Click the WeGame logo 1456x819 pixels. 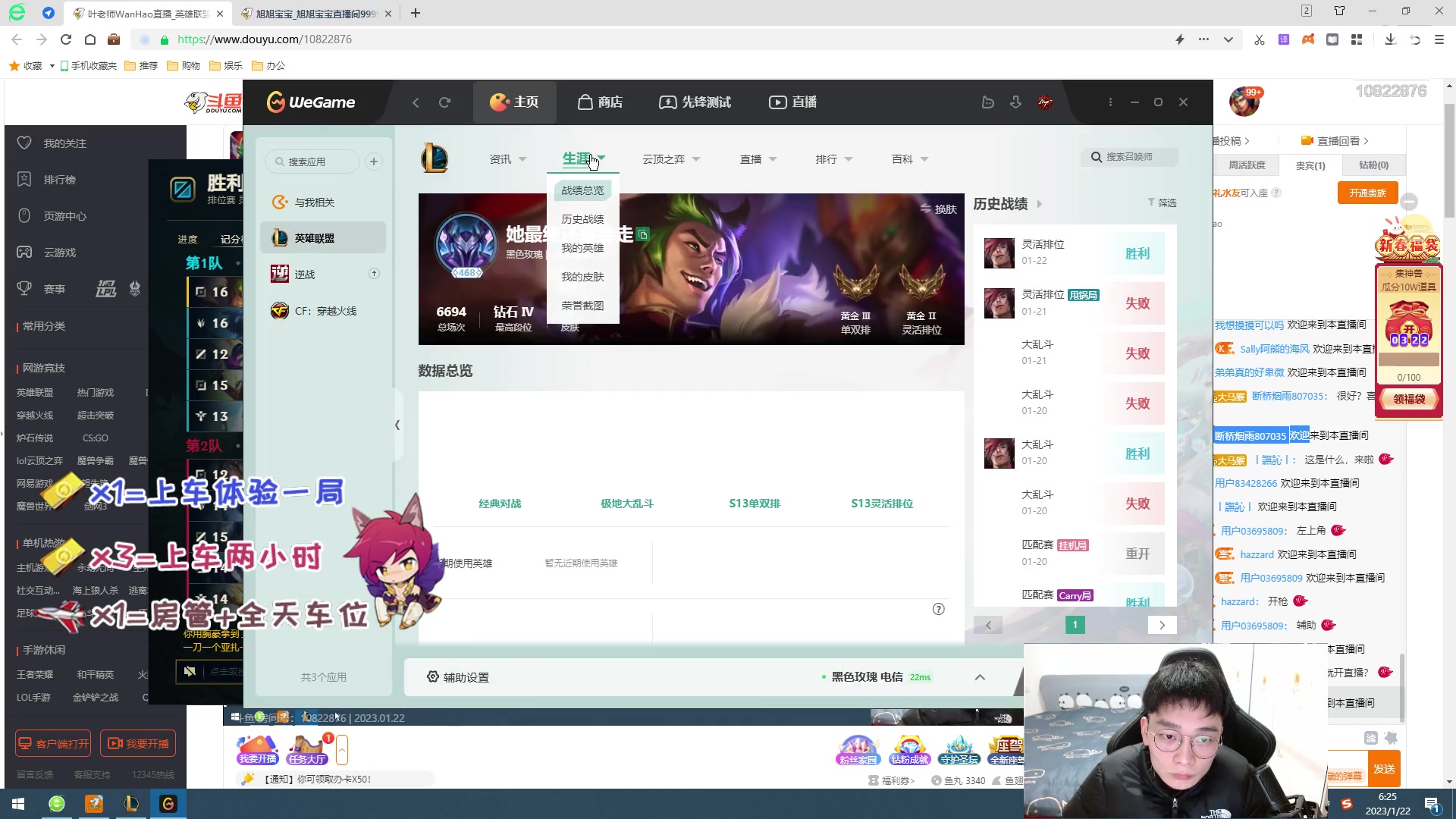pos(311,102)
